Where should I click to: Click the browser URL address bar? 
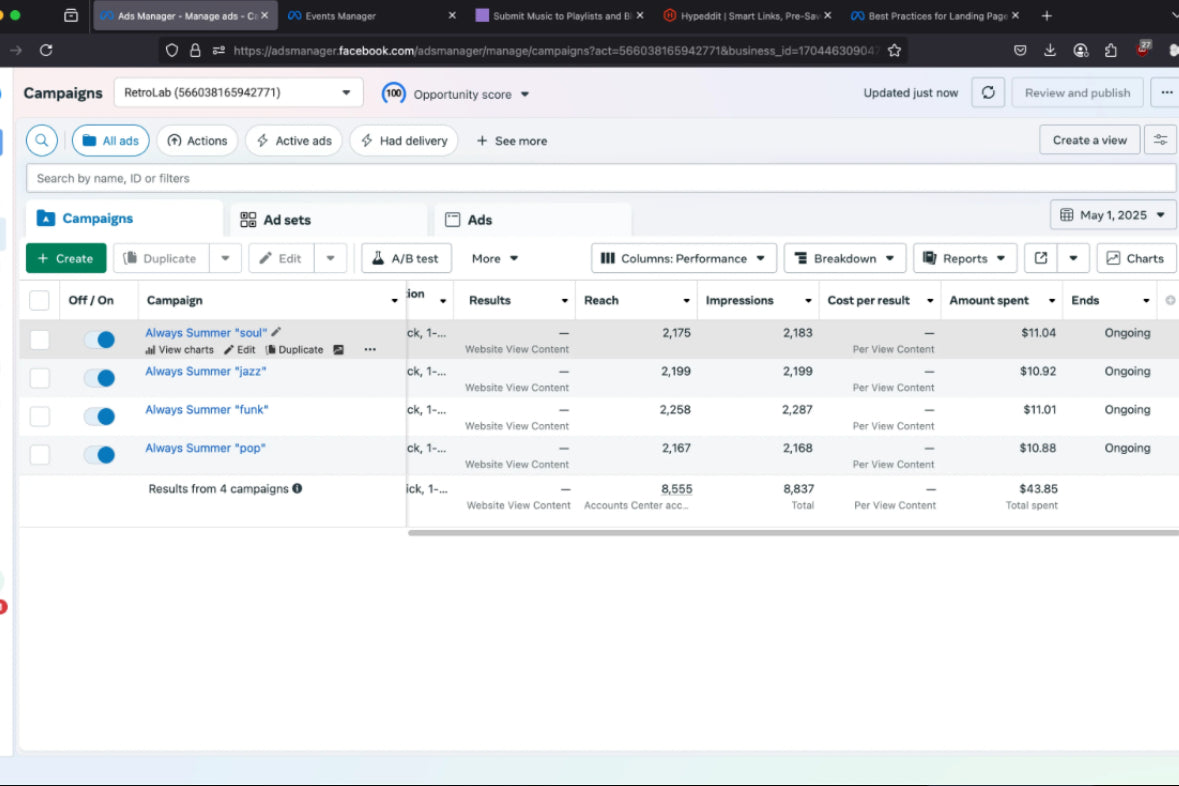556,50
